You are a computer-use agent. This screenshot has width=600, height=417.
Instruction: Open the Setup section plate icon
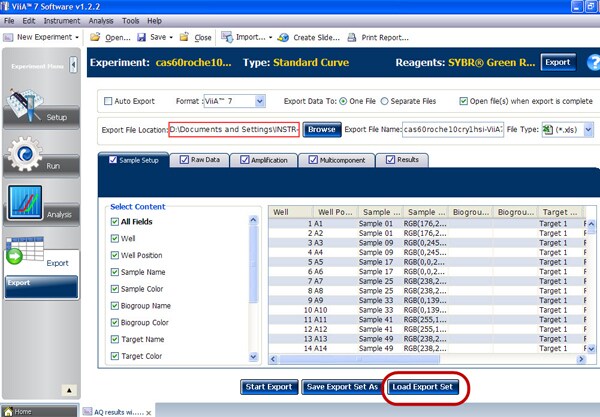[x=25, y=104]
